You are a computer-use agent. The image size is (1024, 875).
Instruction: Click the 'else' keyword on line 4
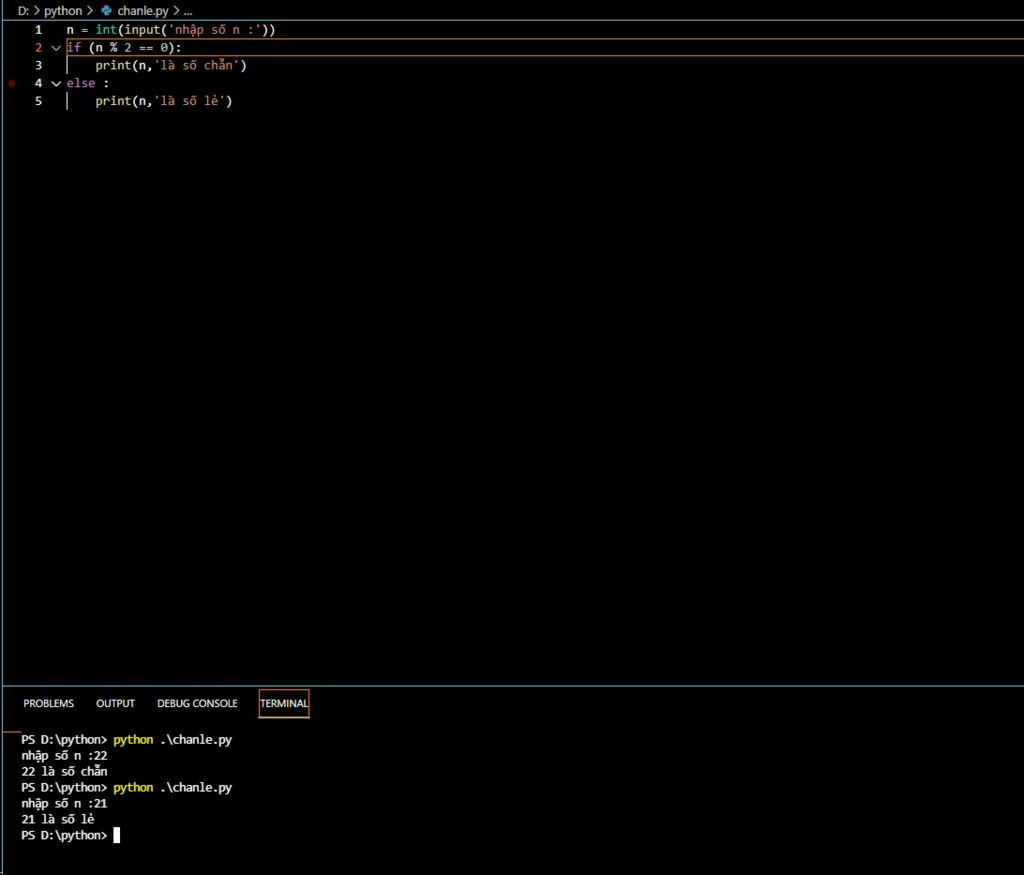click(80, 83)
